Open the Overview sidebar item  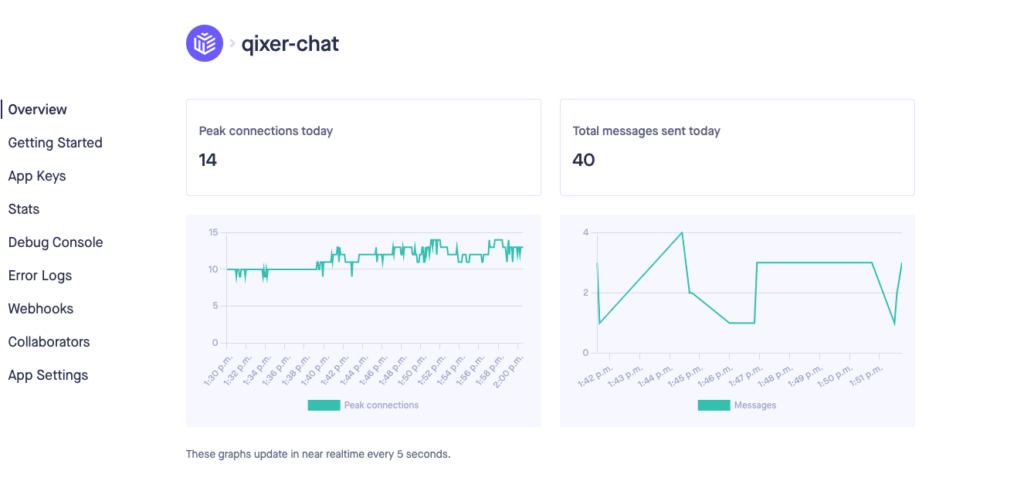[37, 109]
